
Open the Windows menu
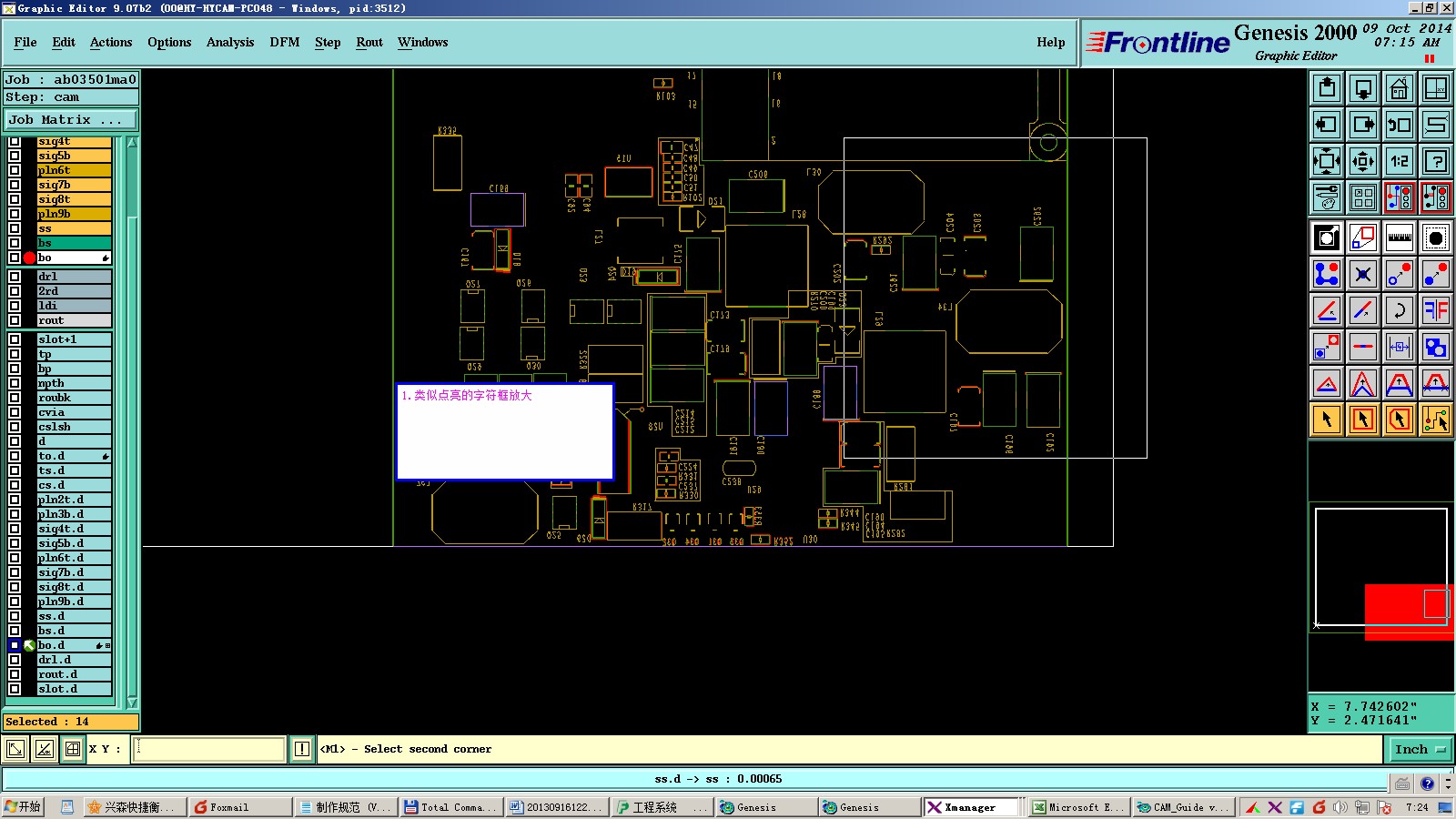click(422, 42)
